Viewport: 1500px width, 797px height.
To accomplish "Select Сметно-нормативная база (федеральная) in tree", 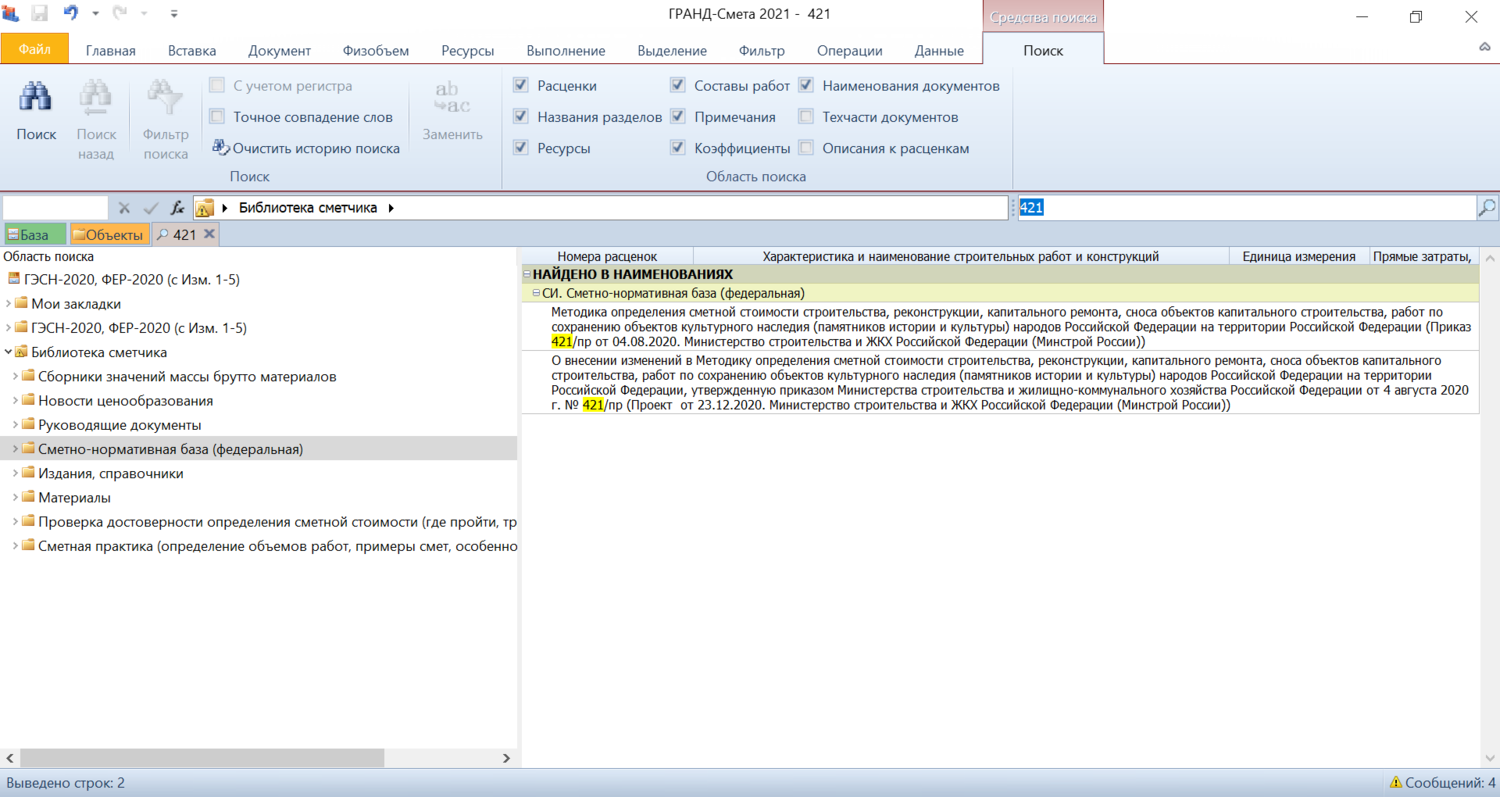I will pyautogui.click(x=171, y=449).
